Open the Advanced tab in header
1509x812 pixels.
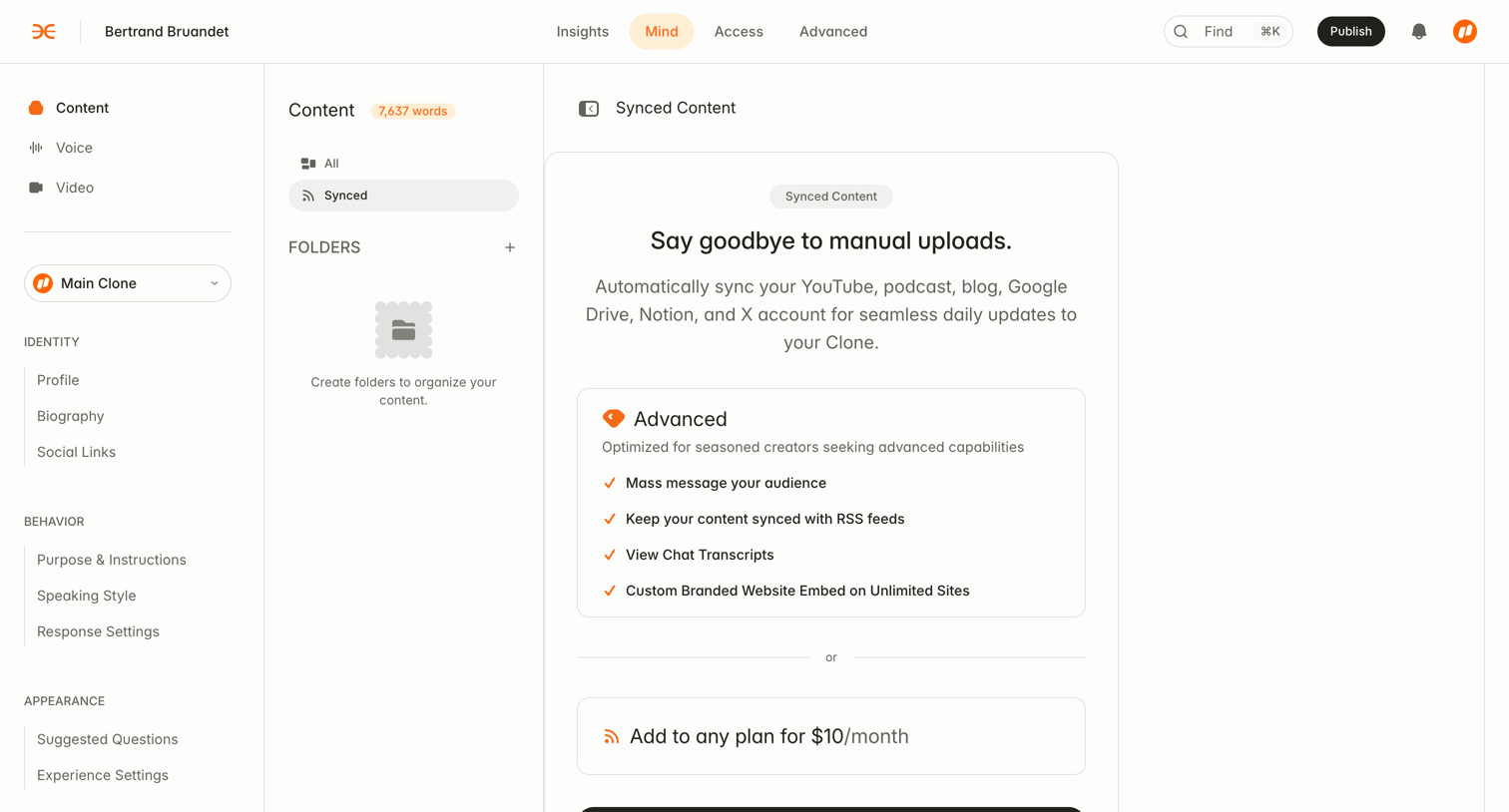coord(833,32)
